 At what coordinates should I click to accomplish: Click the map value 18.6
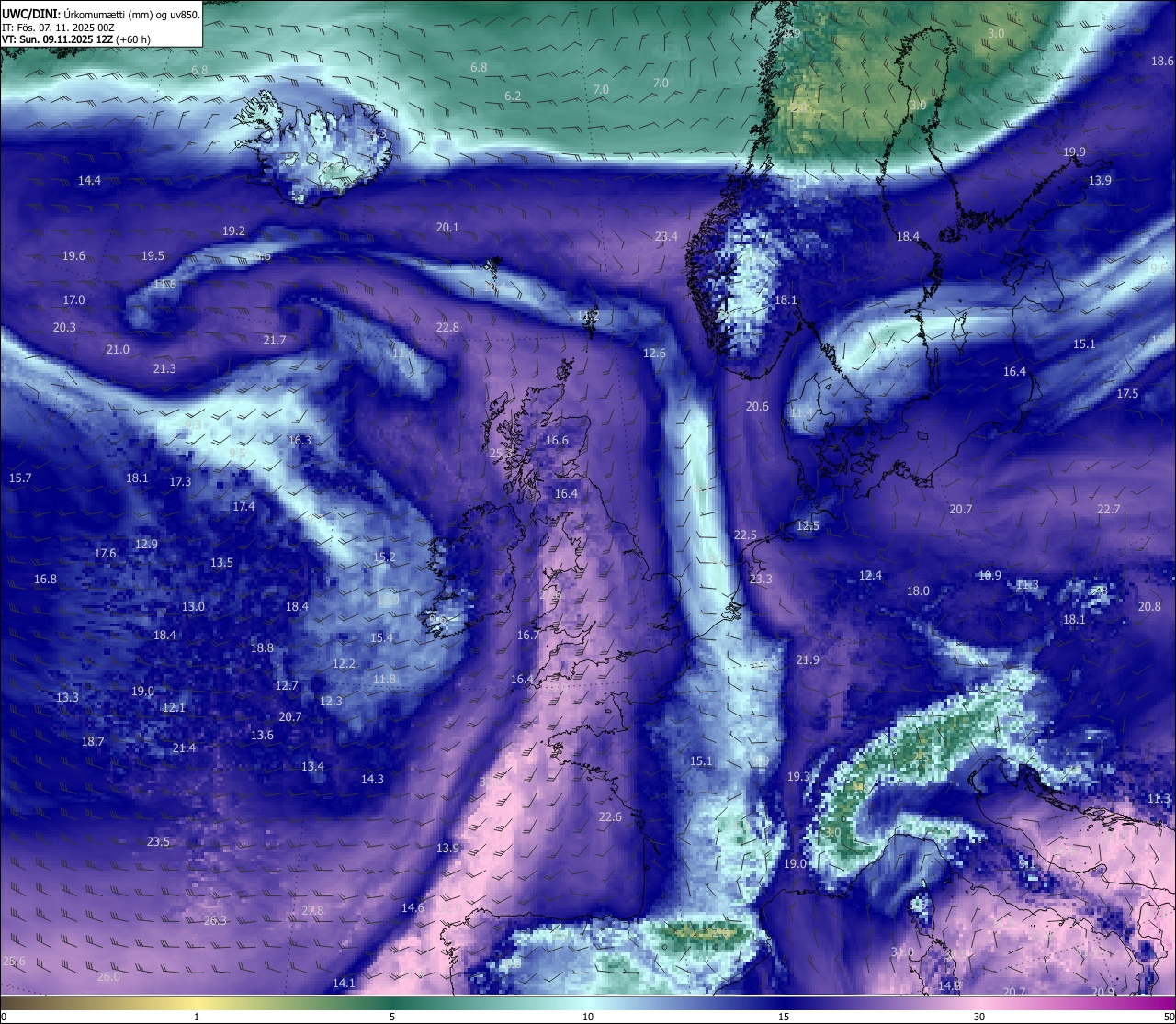(1162, 62)
